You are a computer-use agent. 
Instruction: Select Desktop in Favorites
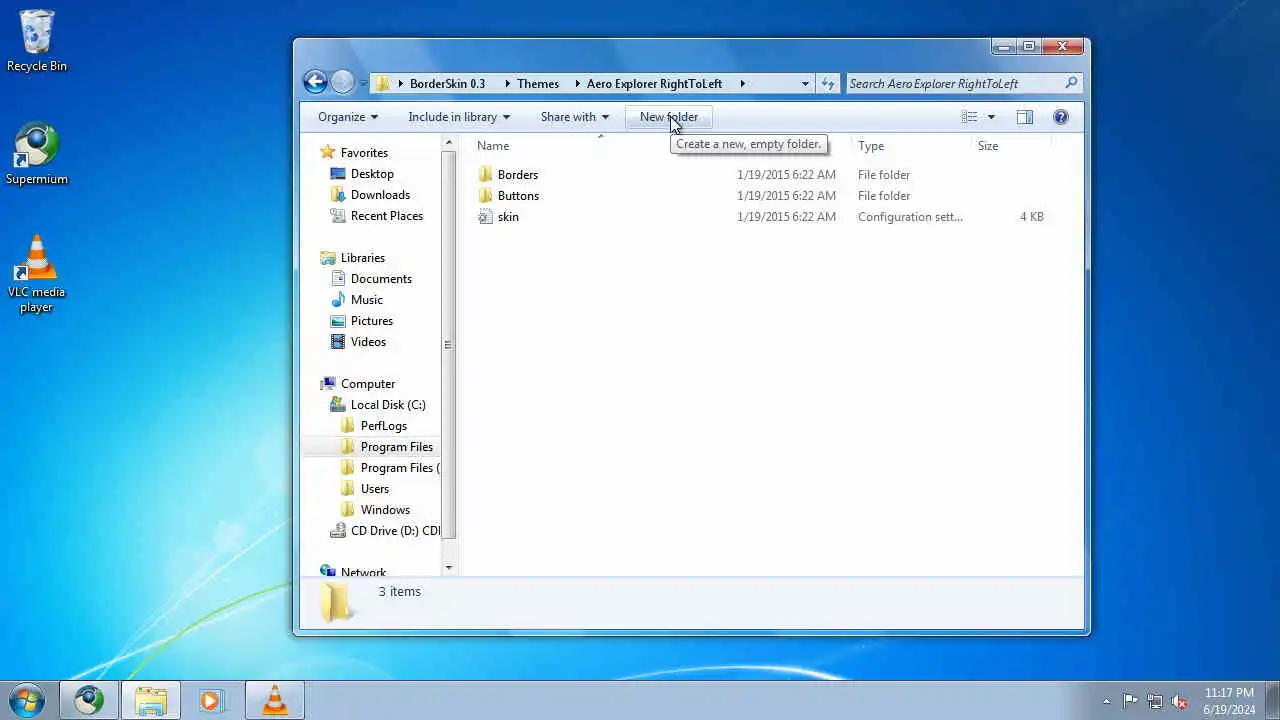coord(372,173)
